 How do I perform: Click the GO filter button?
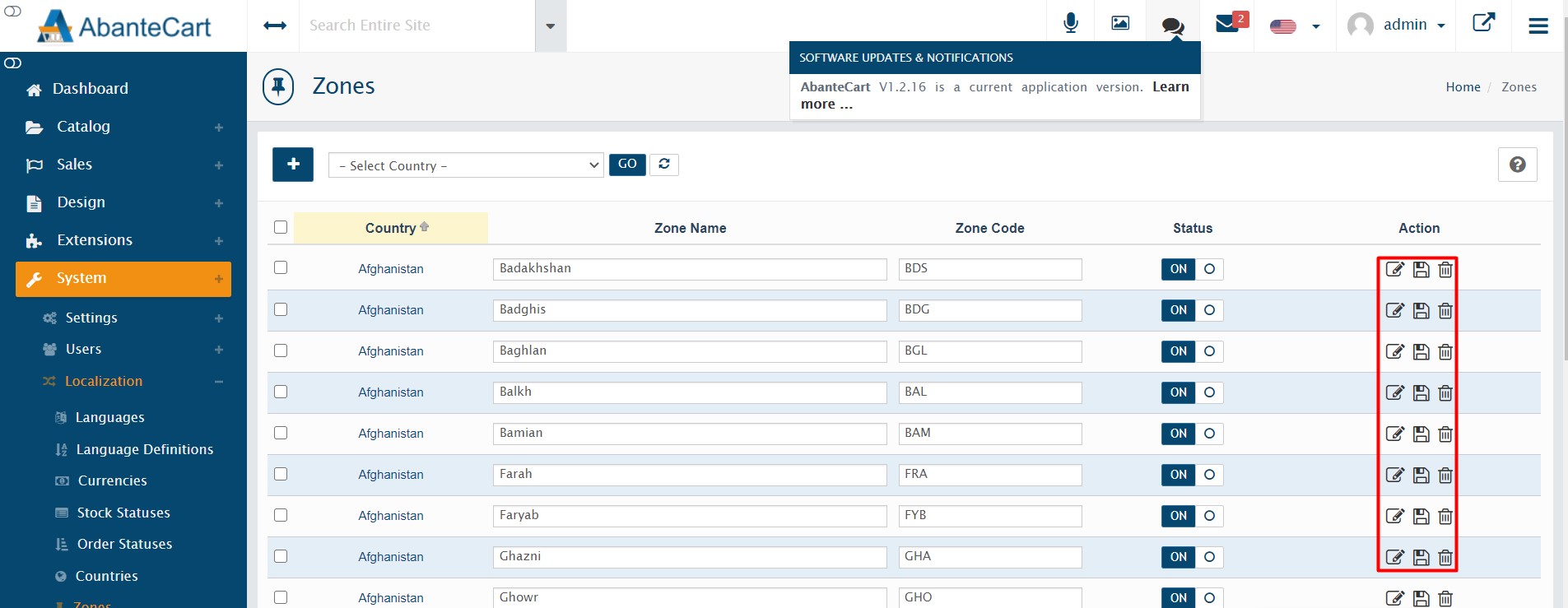(627, 165)
